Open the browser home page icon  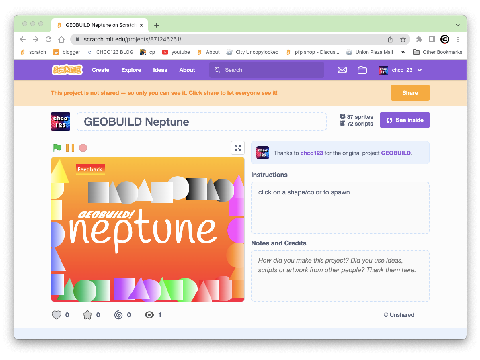point(61,39)
